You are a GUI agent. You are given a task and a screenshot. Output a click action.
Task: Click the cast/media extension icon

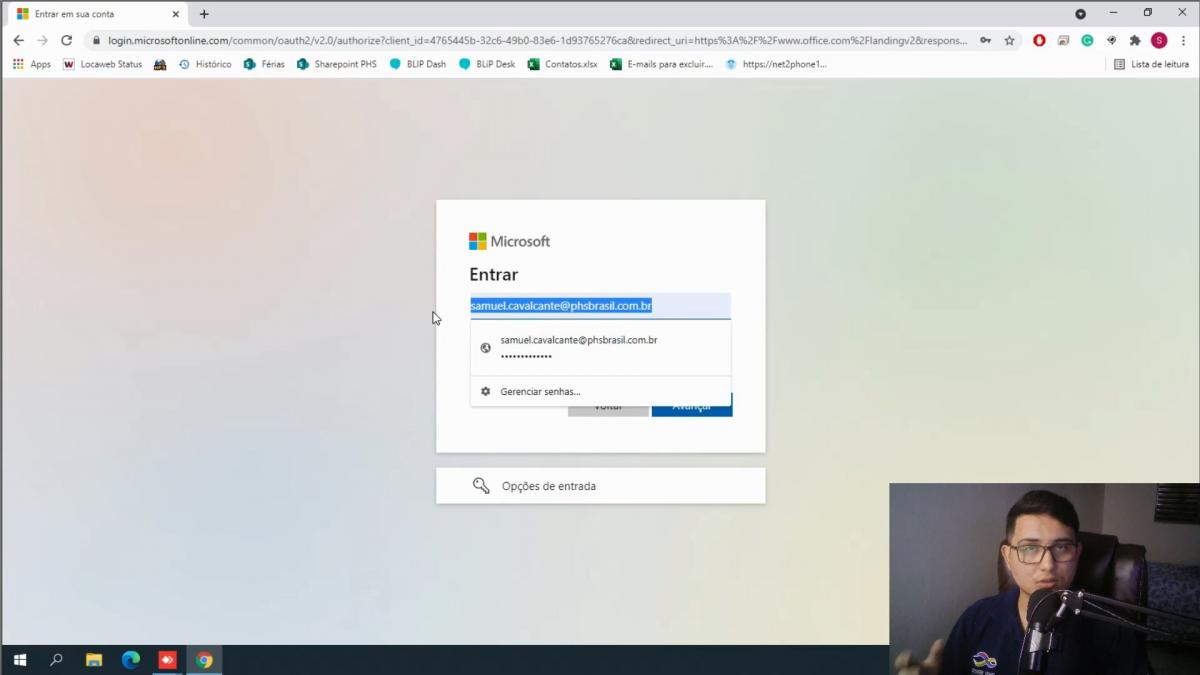click(1063, 41)
